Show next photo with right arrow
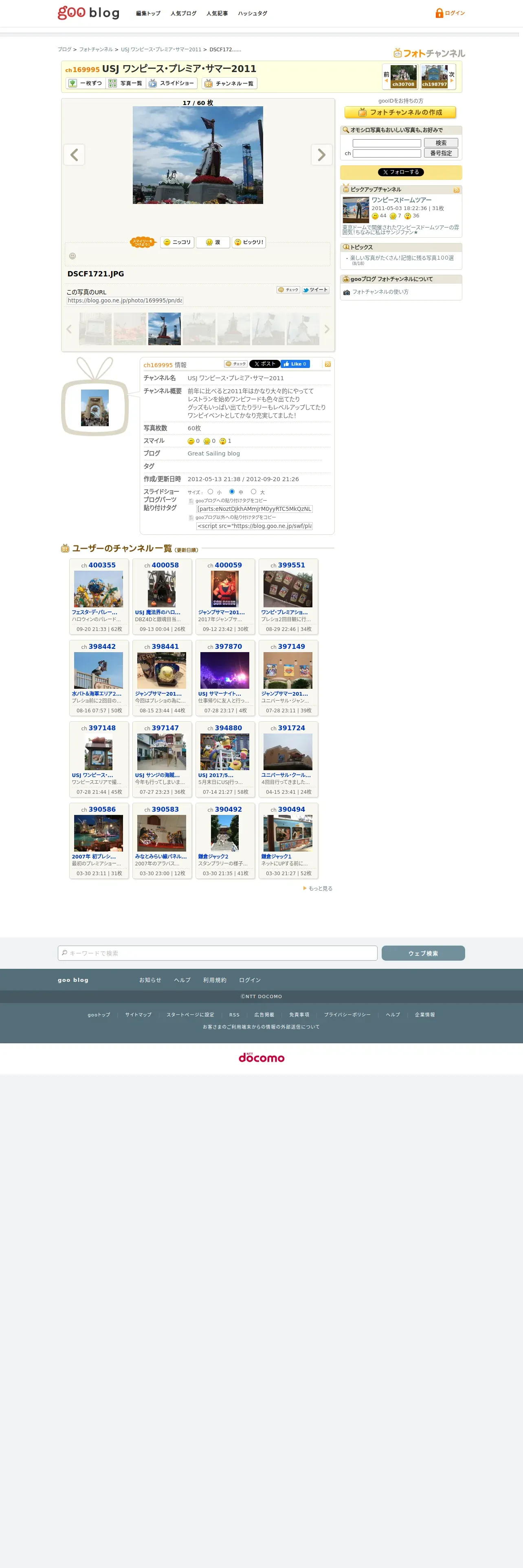 click(x=321, y=155)
